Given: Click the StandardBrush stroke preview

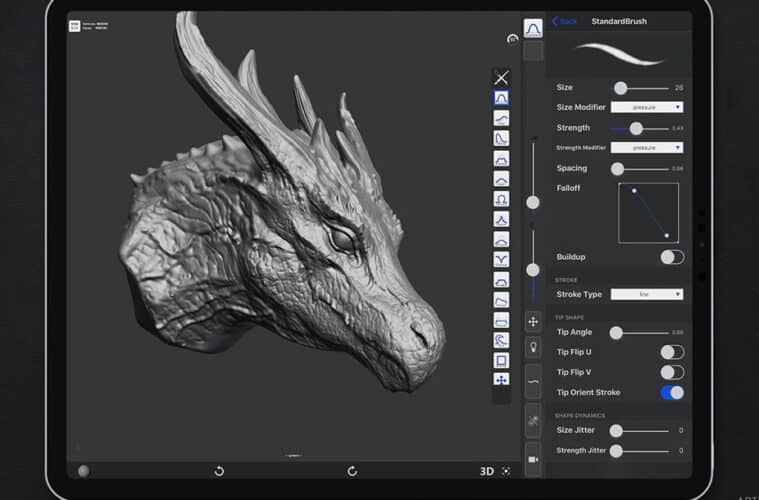Looking at the screenshot, I should (x=620, y=53).
